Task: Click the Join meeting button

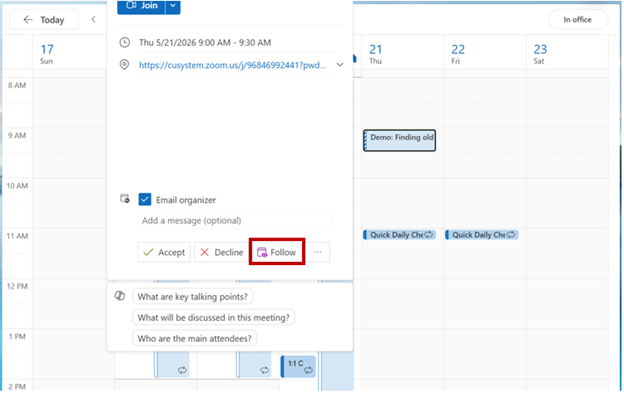Action: click(x=141, y=7)
